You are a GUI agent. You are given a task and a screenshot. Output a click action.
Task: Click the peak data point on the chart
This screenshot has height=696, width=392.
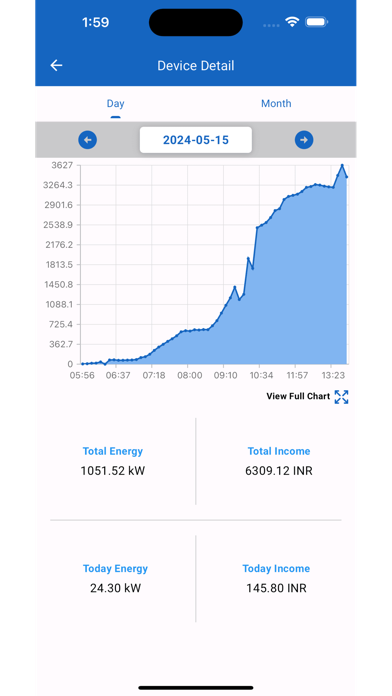click(x=342, y=166)
